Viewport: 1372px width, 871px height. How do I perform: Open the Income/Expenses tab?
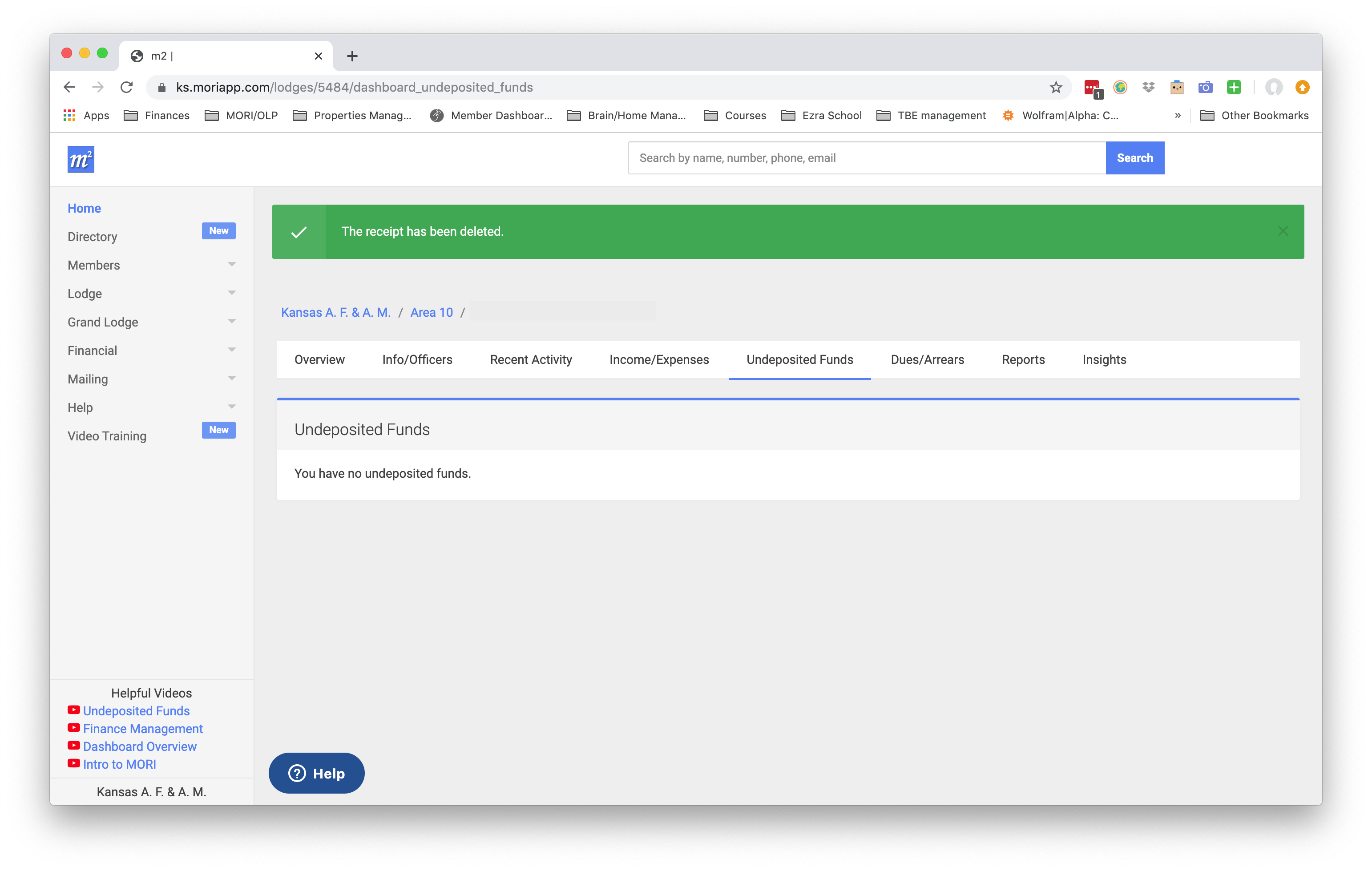click(x=659, y=359)
